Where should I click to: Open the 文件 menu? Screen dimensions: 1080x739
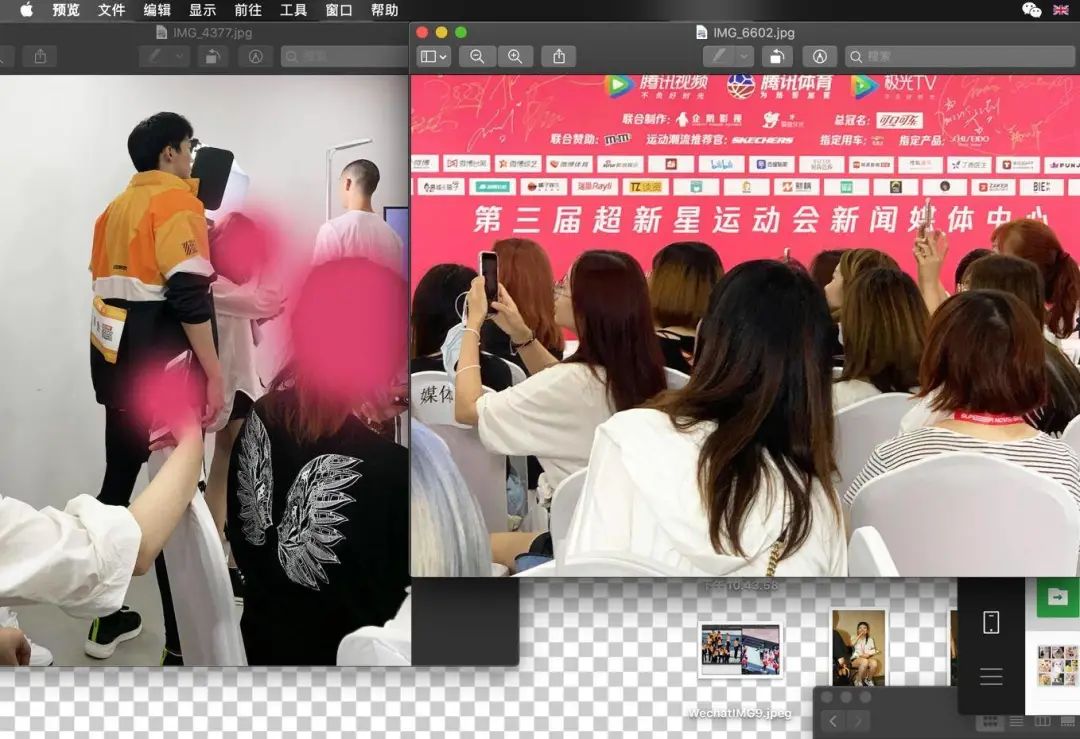pos(111,10)
